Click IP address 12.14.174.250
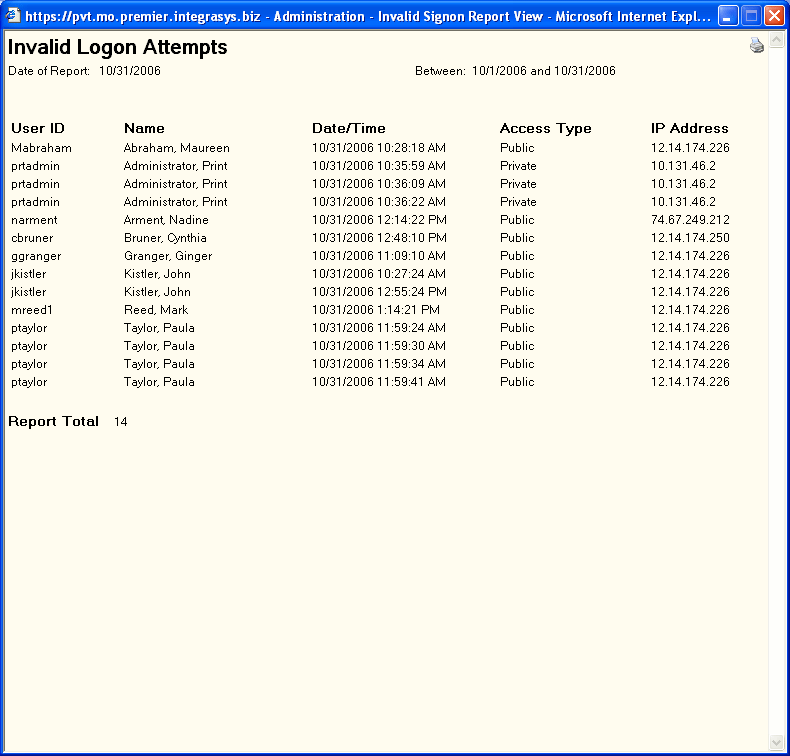Image resolution: width=790 pixels, height=756 pixels. (x=690, y=238)
